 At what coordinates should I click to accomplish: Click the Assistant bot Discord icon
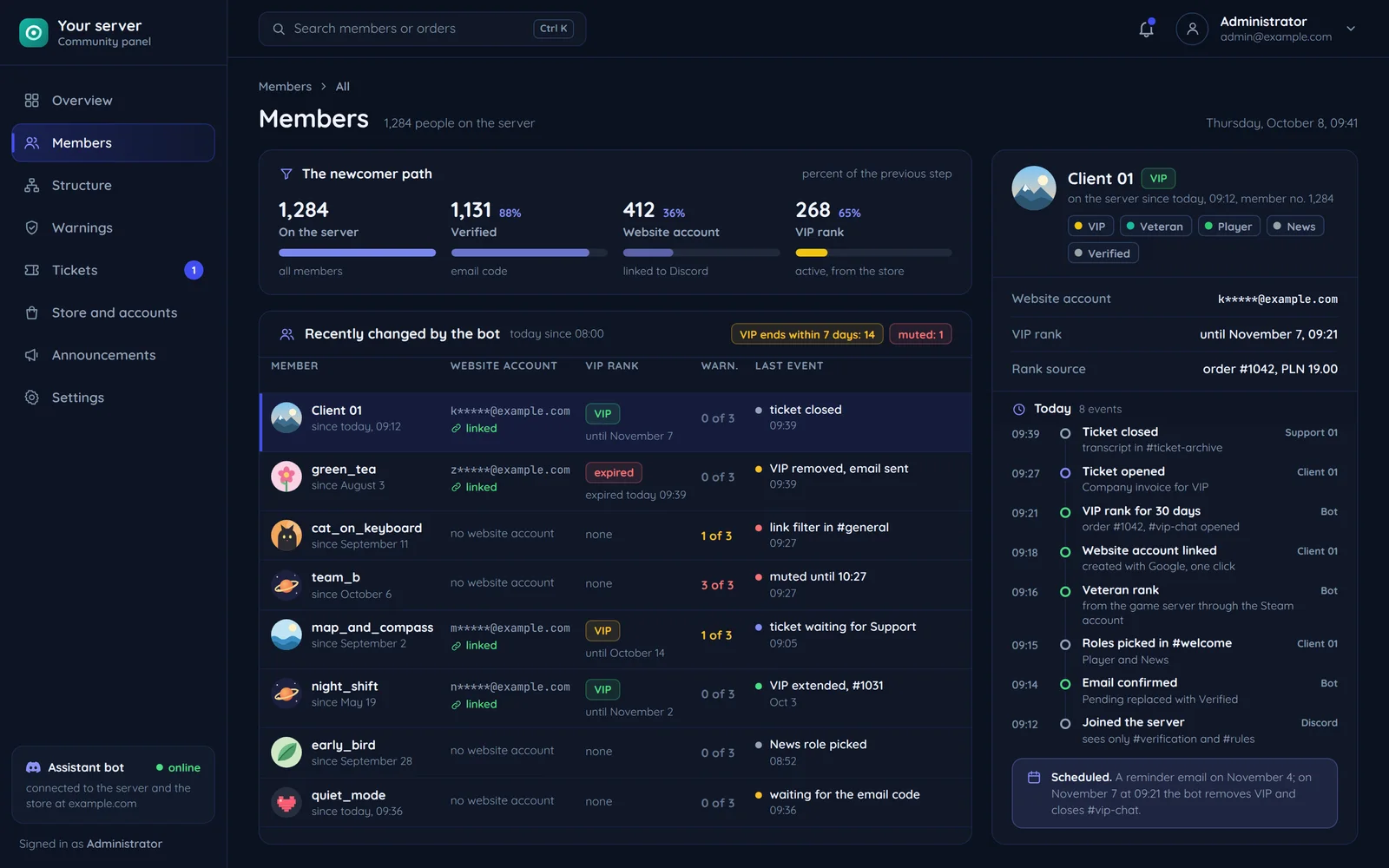tap(34, 767)
